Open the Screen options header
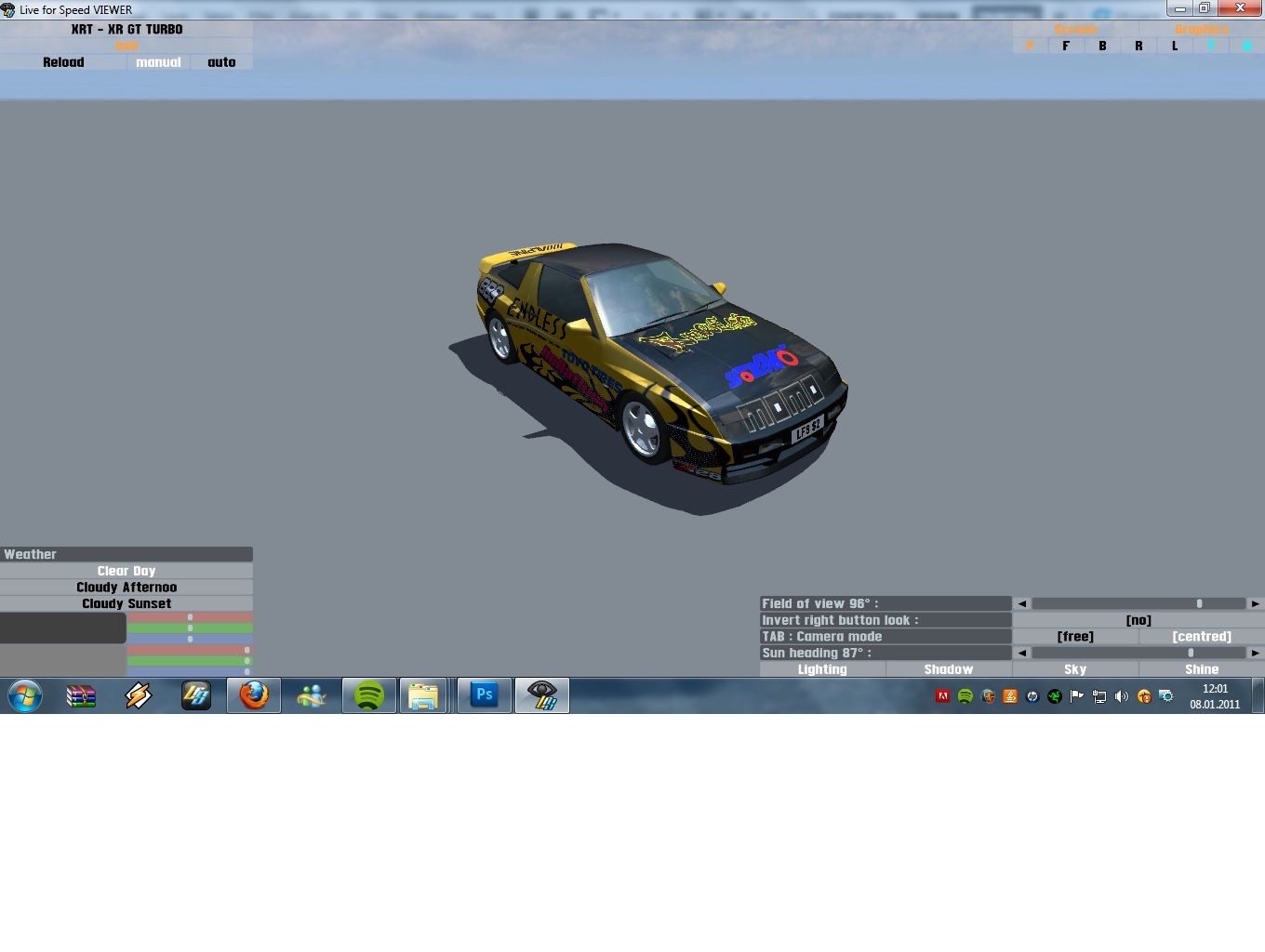The width and height of the screenshot is (1265, 952). [x=1075, y=30]
